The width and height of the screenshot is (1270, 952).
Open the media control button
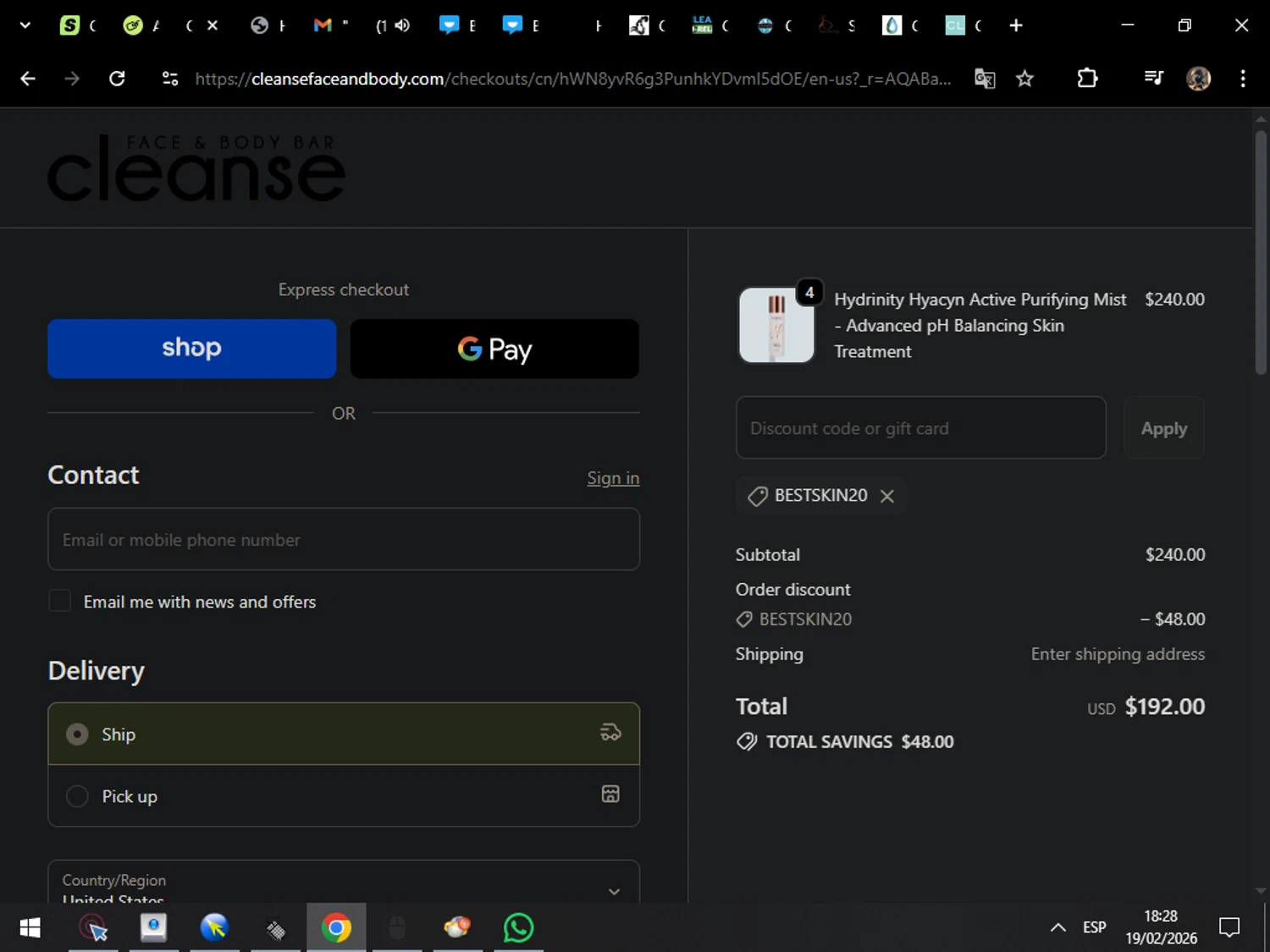point(1153,79)
